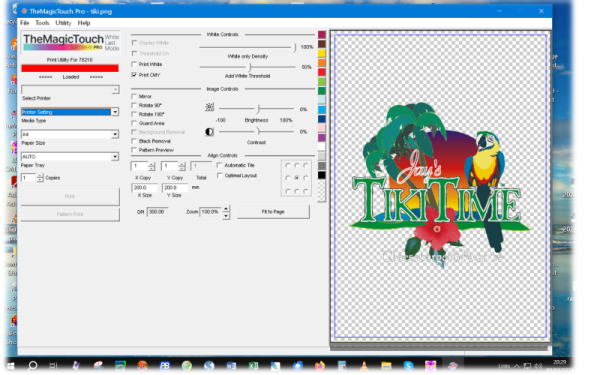Open the Utility menu
The height and width of the screenshot is (375, 592).
click(63, 23)
